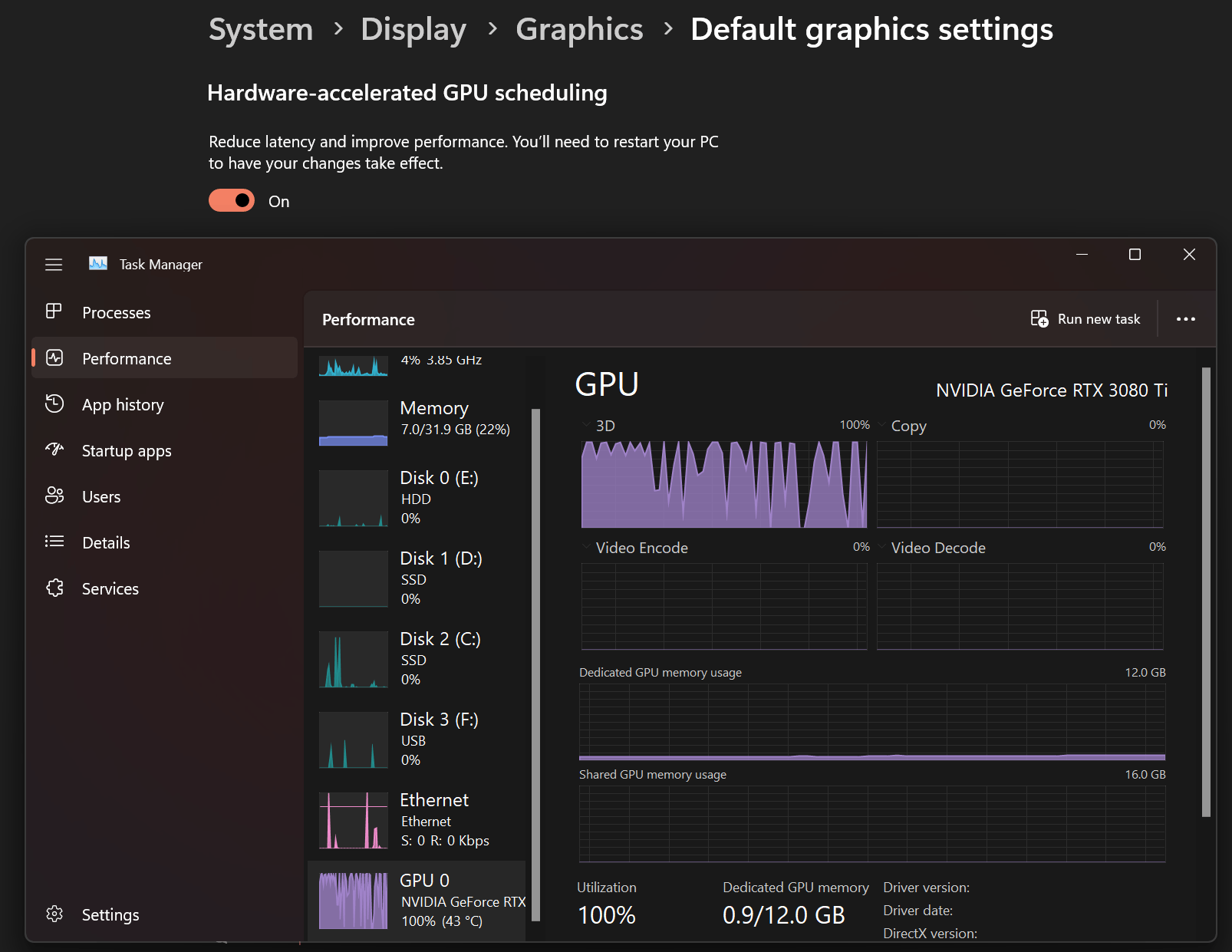Viewport: 1232px width, 952px height.
Task: Click the Details list icon
Action: click(x=54, y=542)
